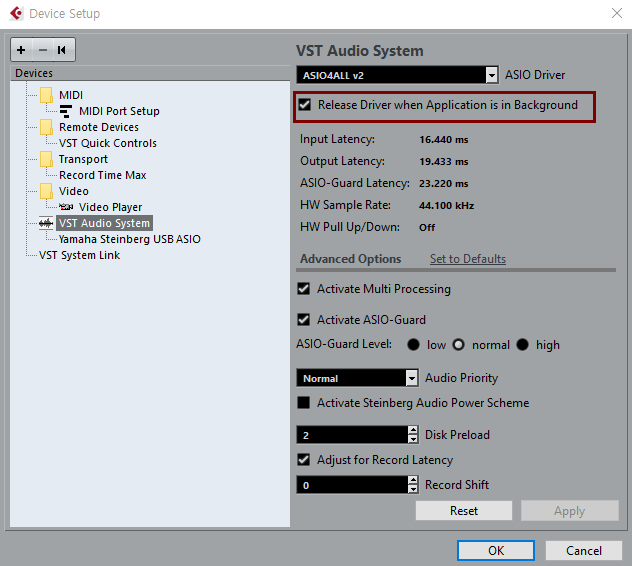This screenshot has height=566, width=632.
Task: Click the Input Latency value 16.440 ms
Action: point(444,140)
